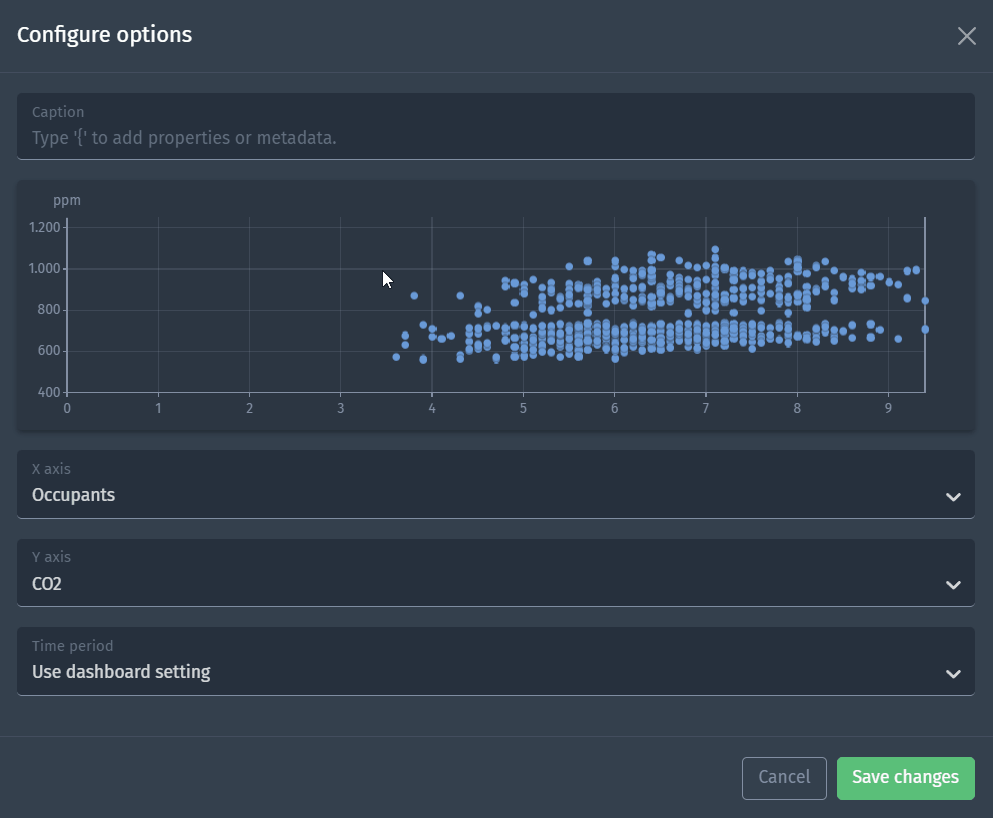Expand the Time period chevron arrow

[x=953, y=674]
